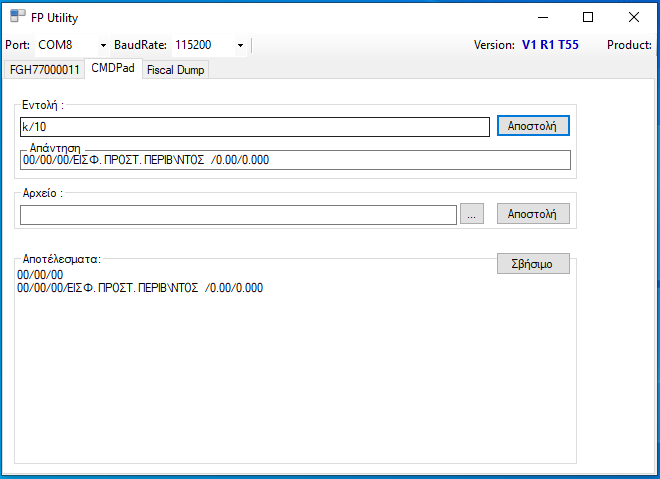Open the file browse '...' button

(x=473, y=214)
